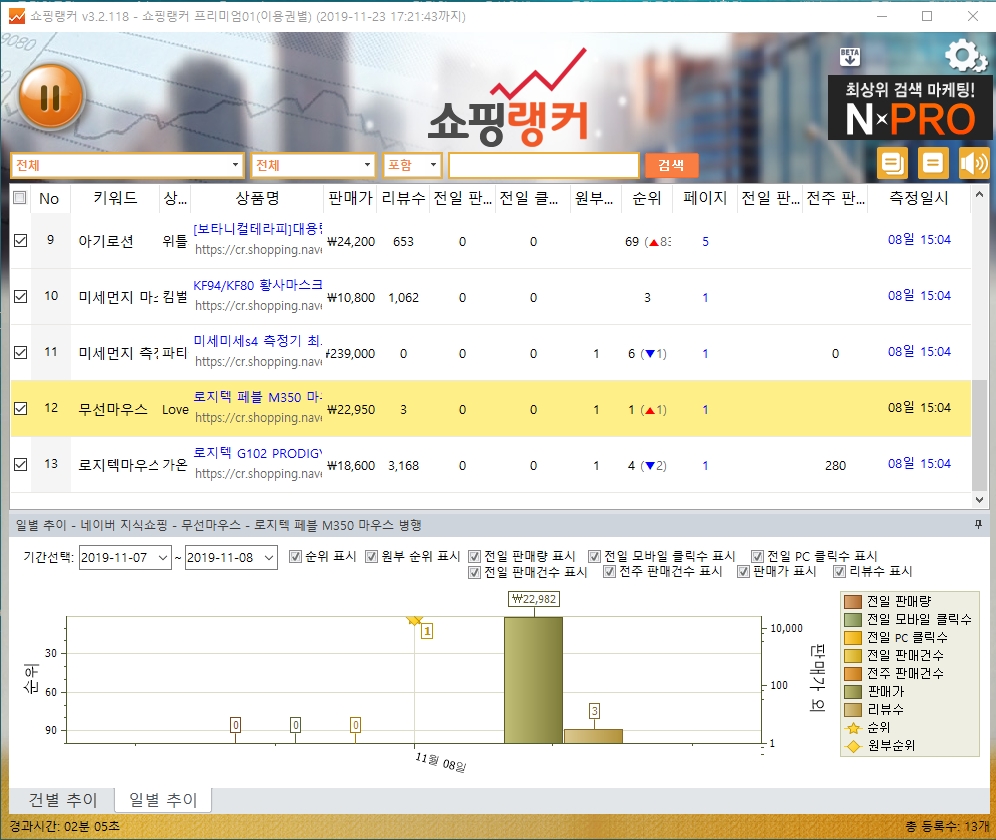
Task: Uncheck row 12 무선마우스 checkbox
Action: coord(20,408)
